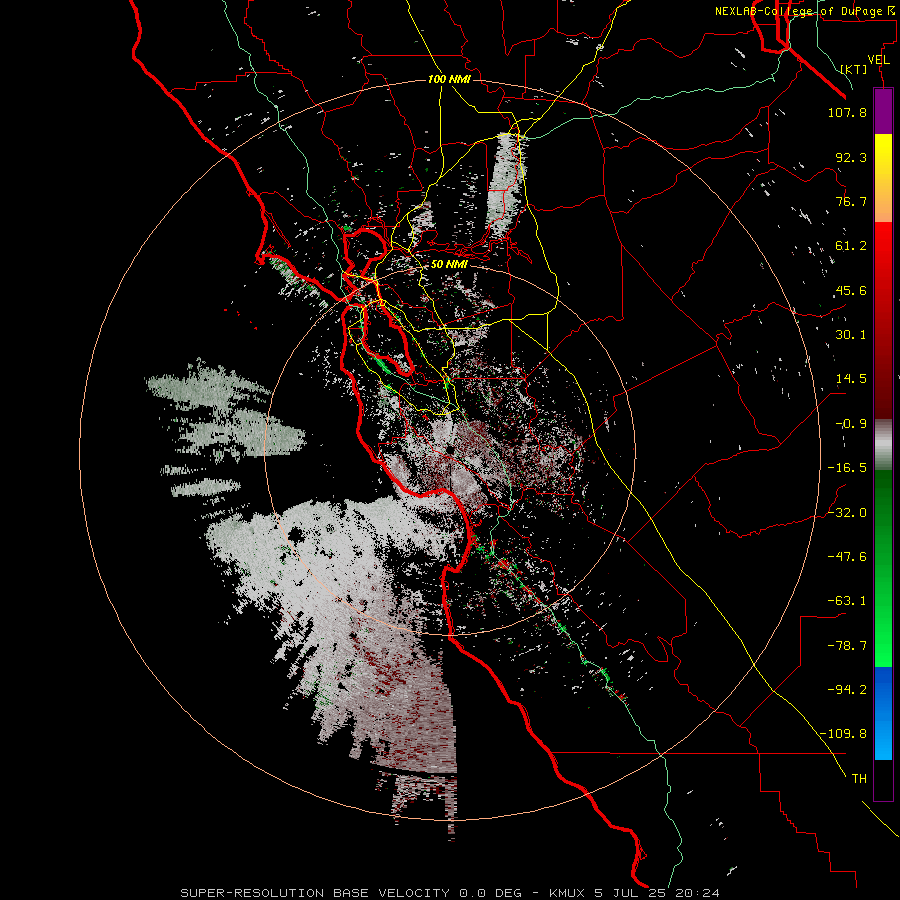Click the -78.7 velocity scale value
Screen dimensions: 900x900
pyautogui.click(x=847, y=645)
